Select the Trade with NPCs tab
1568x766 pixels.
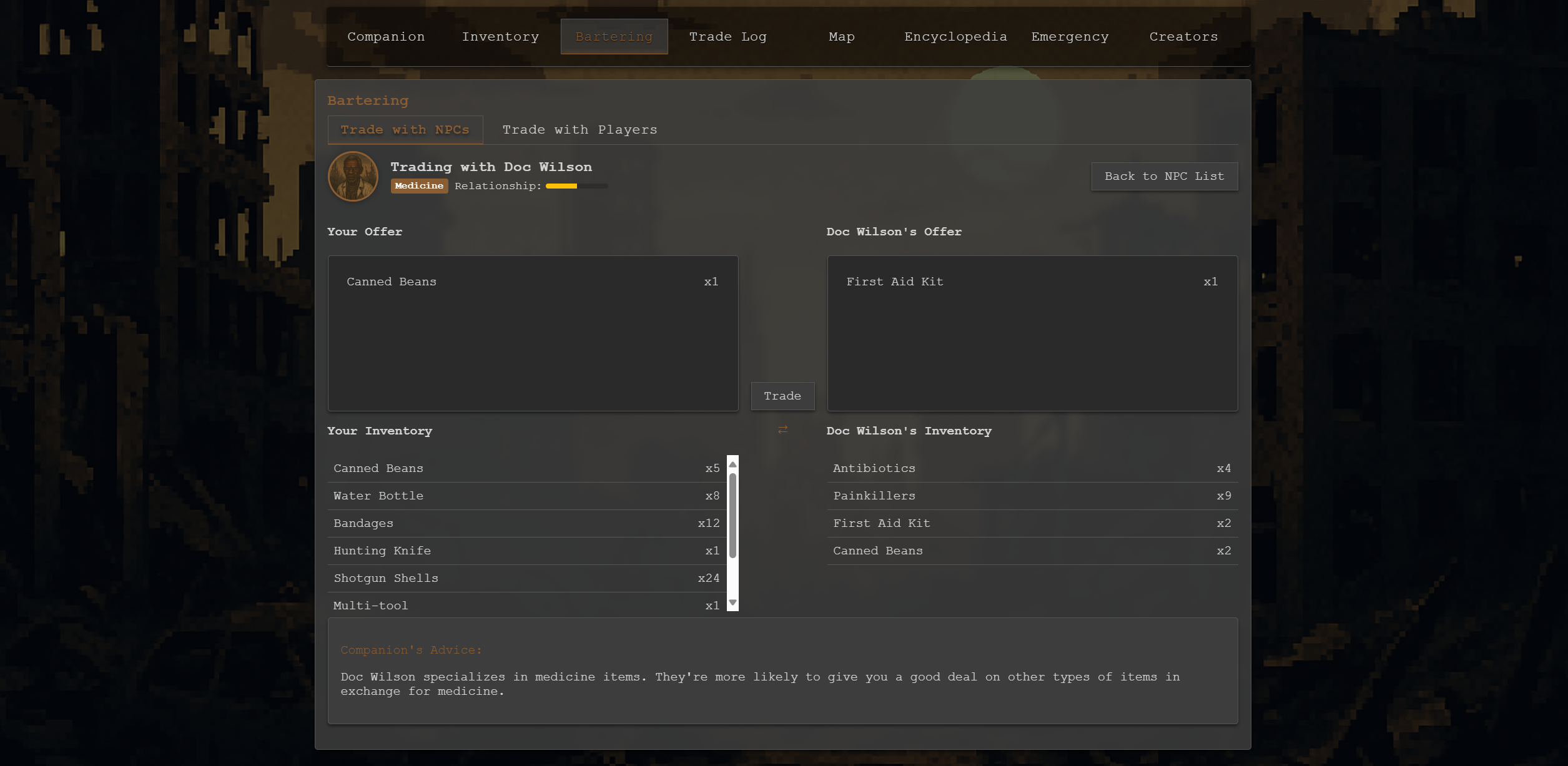coord(405,130)
